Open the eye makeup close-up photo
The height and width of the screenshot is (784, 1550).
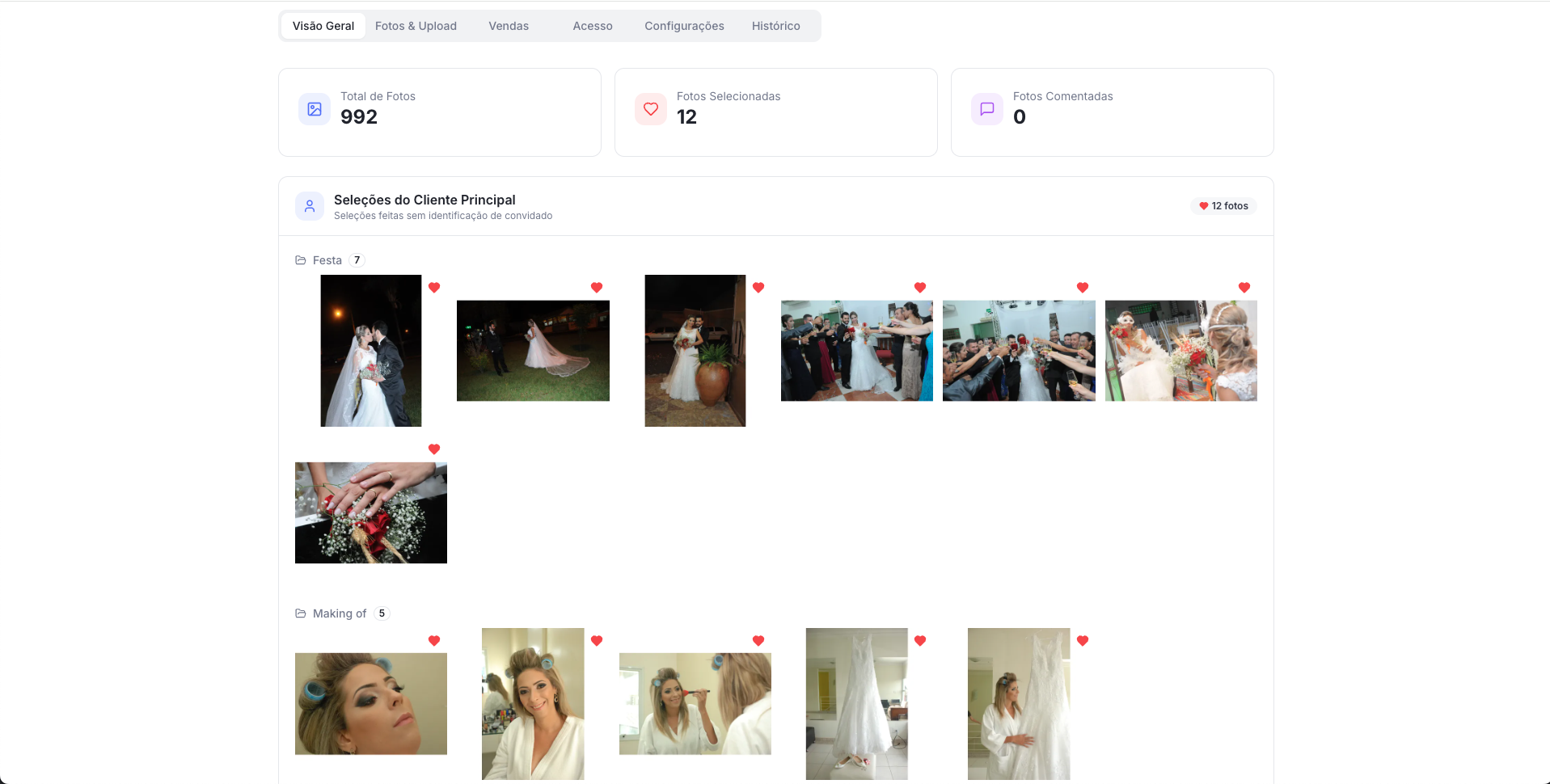[x=371, y=704]
